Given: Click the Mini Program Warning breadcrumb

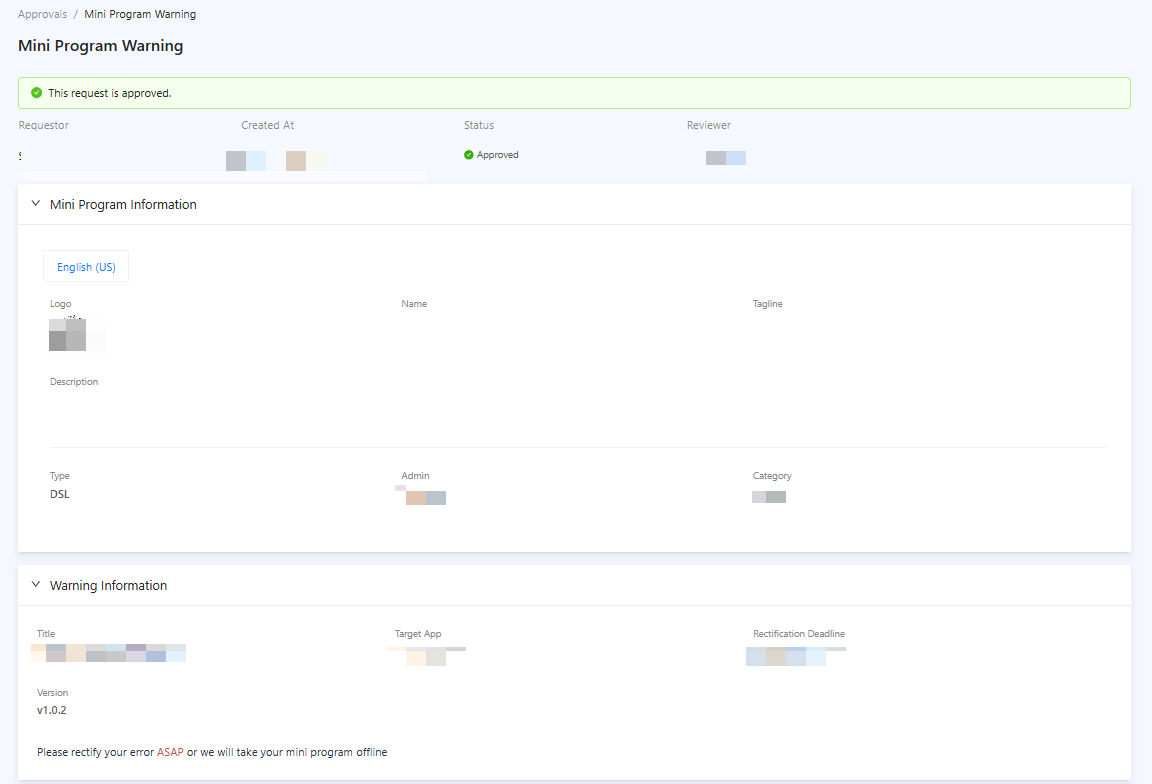Looking at the screenshot, I should point(140,15).
